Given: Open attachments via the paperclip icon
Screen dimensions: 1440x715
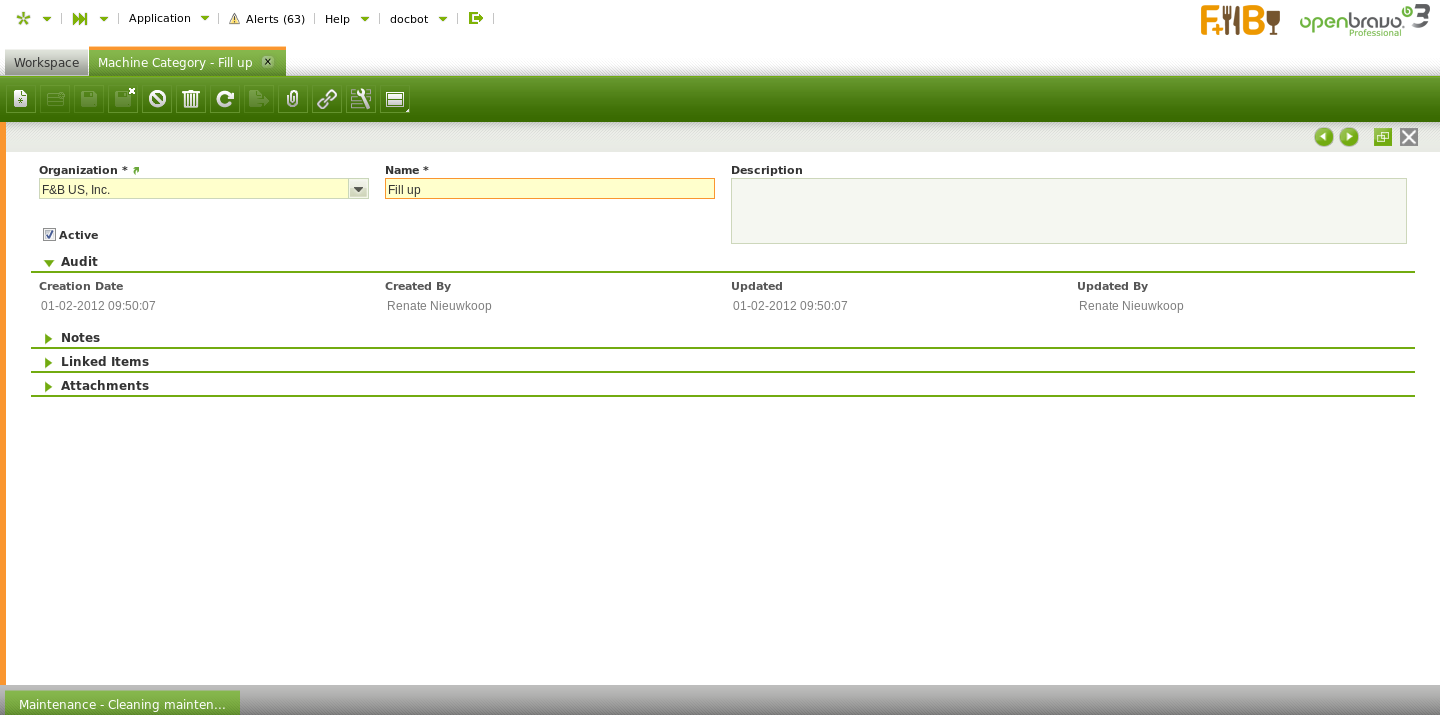Looking at the screenshot, I should pyautogui.click(x=293, y=99).
